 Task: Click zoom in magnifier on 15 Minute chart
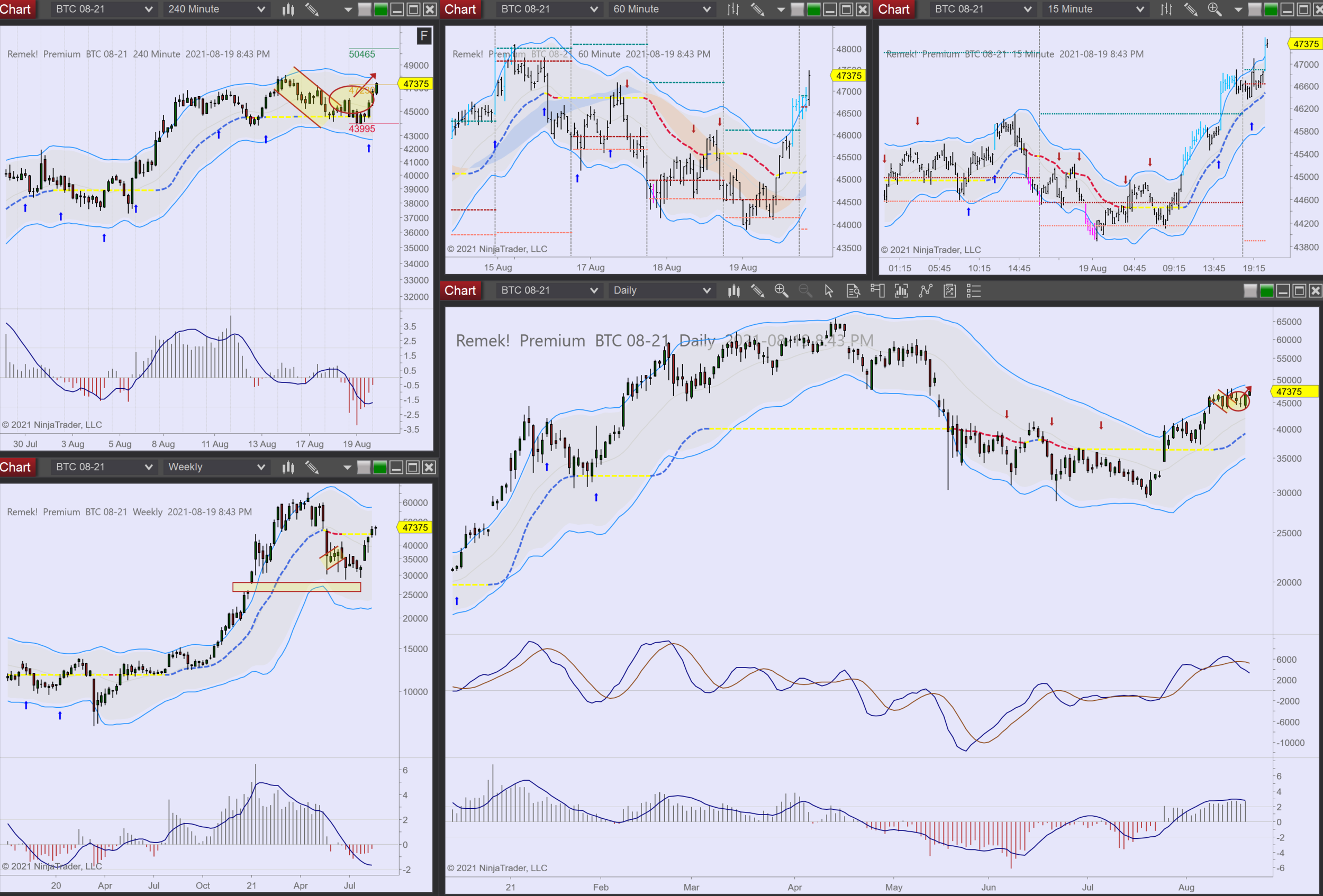coord(1215,9)
